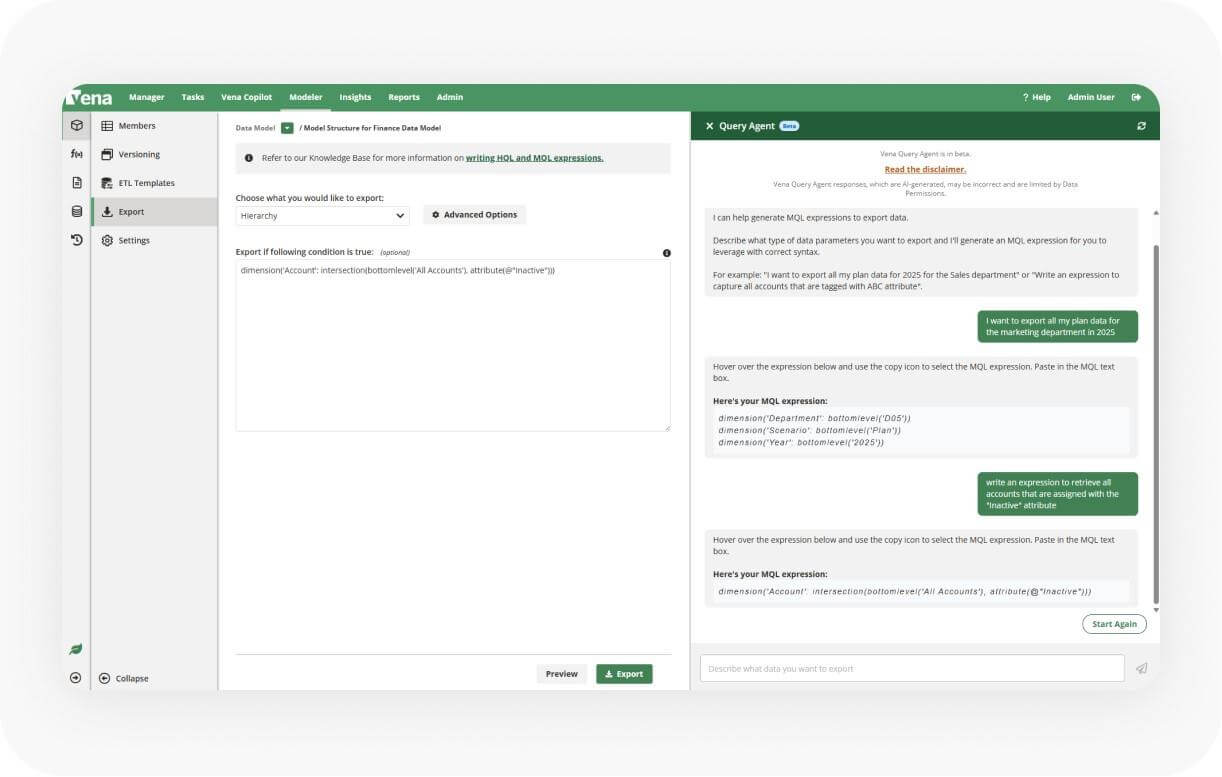This screenshot has width=1222, height=777.
Task: Click the describe data export input field
Action: tap(910, 668)
